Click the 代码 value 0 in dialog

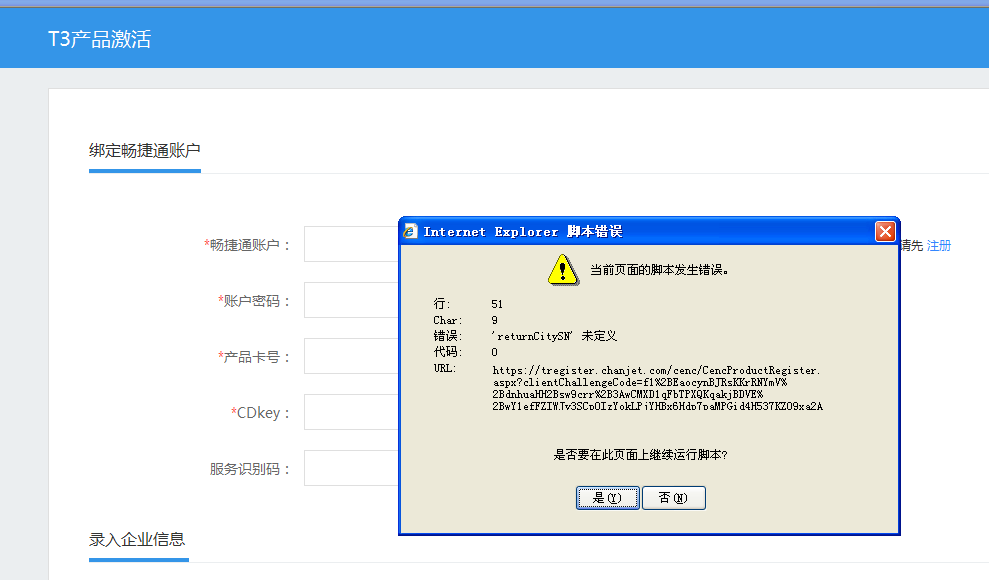[x=494, y=352]
